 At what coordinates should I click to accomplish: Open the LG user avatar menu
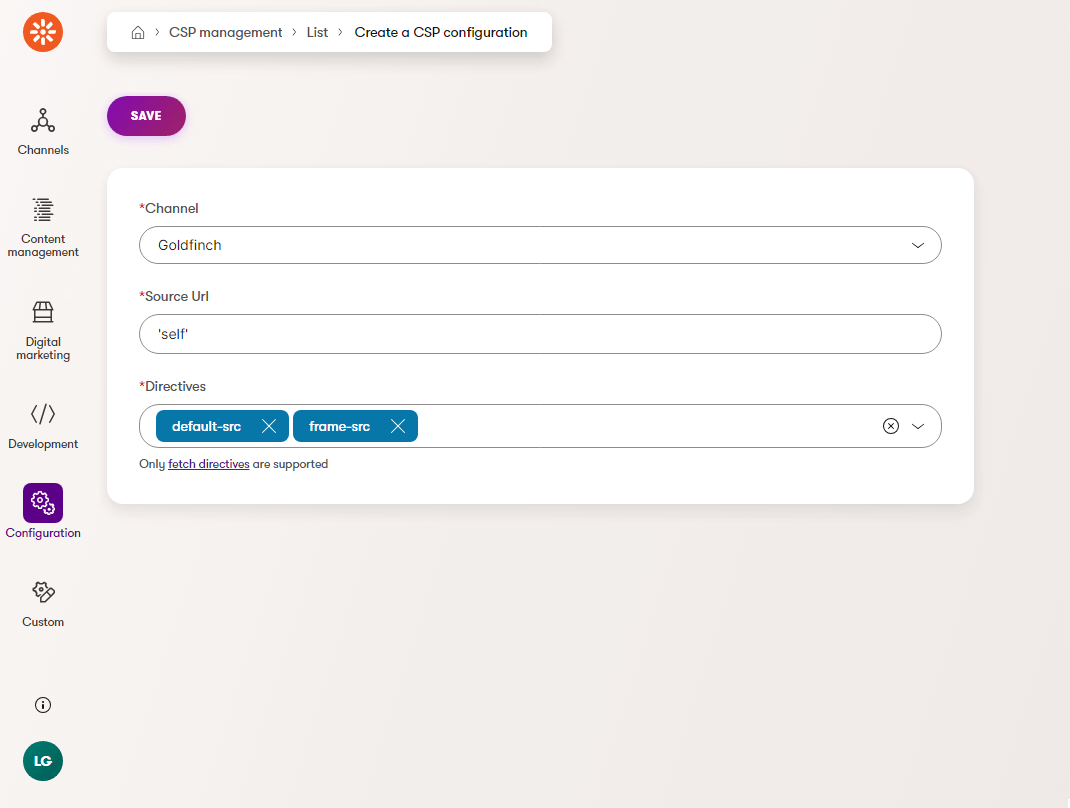43,761
